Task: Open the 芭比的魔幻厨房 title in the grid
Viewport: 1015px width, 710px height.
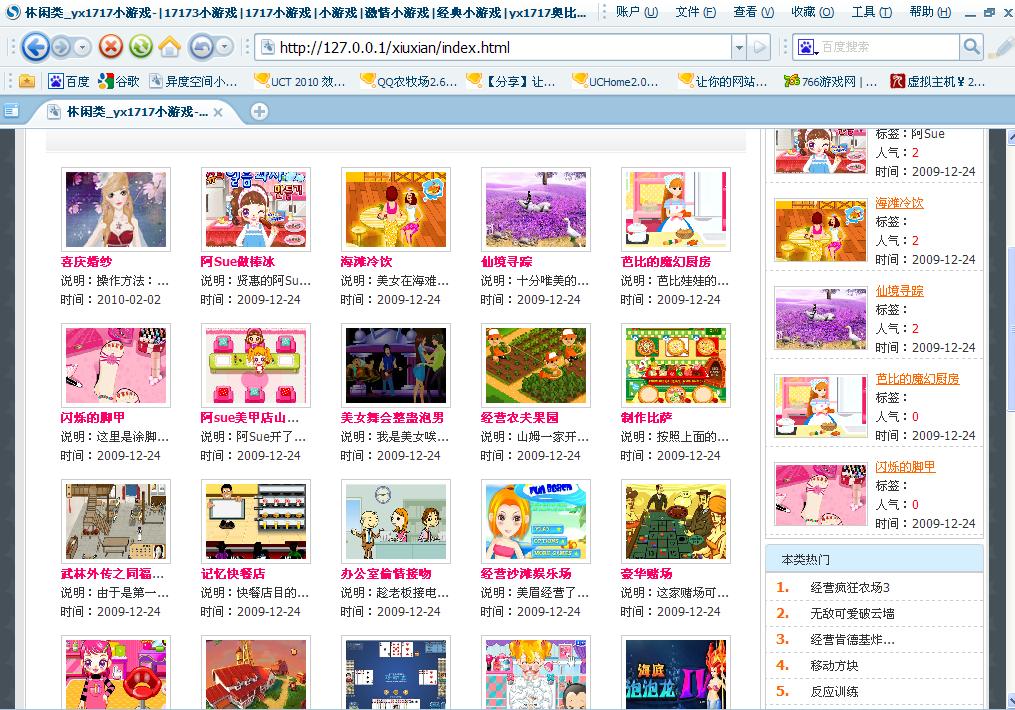Action: [x=665, y=261]
